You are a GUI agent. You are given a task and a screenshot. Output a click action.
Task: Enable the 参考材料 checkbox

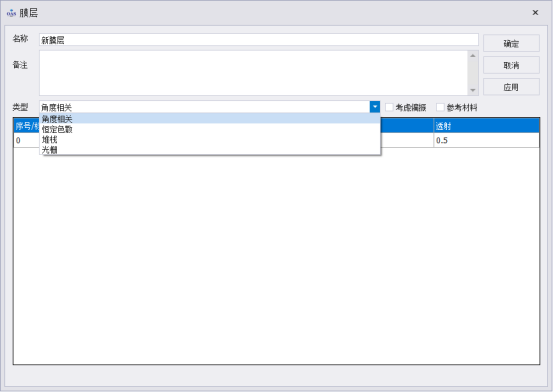(x=440, y=107)
